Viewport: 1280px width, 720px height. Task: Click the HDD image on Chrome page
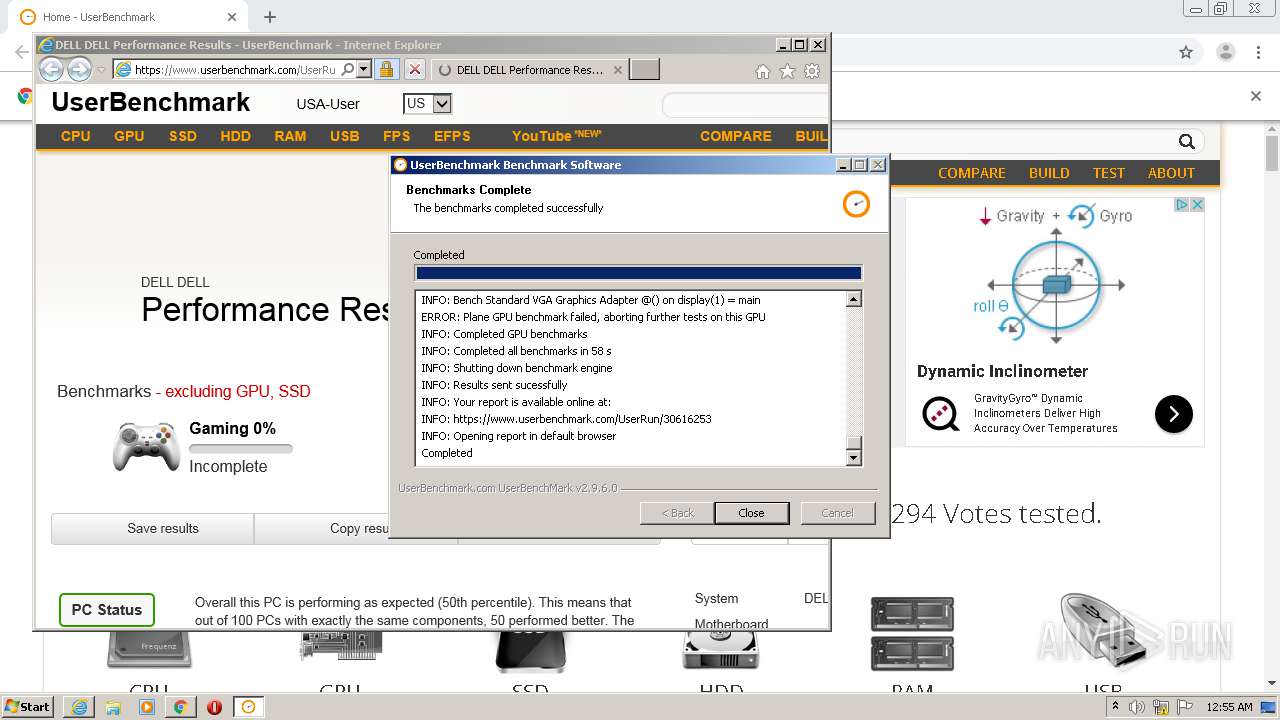(721, 650)
